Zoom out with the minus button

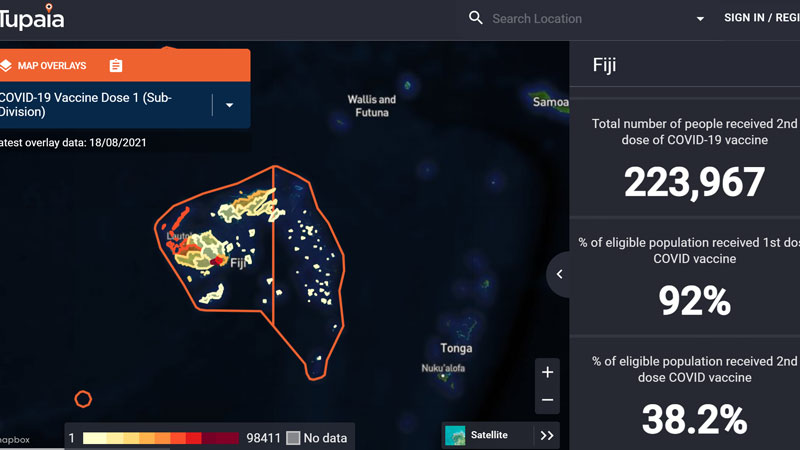(x=547, y=400)
